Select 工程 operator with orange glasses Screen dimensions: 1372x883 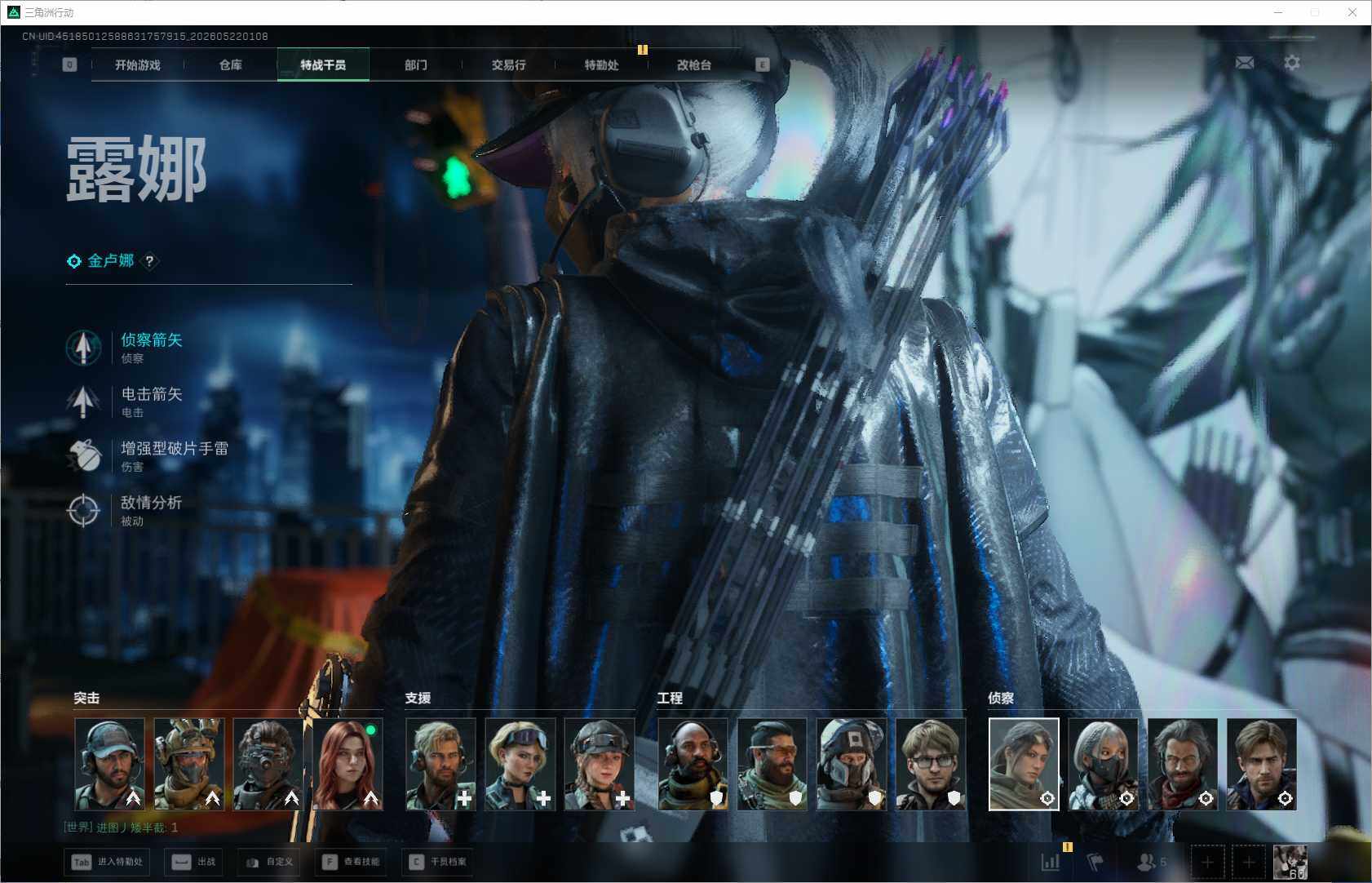(772, 764)
